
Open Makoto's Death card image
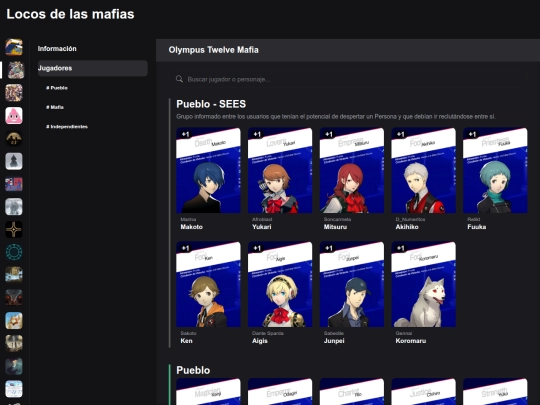(208, 170)
